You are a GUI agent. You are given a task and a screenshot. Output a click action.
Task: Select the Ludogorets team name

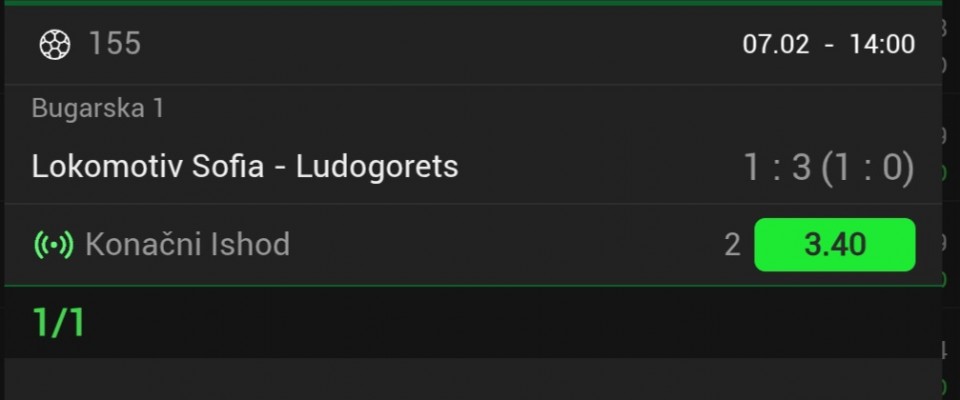[x=377, y=167]
